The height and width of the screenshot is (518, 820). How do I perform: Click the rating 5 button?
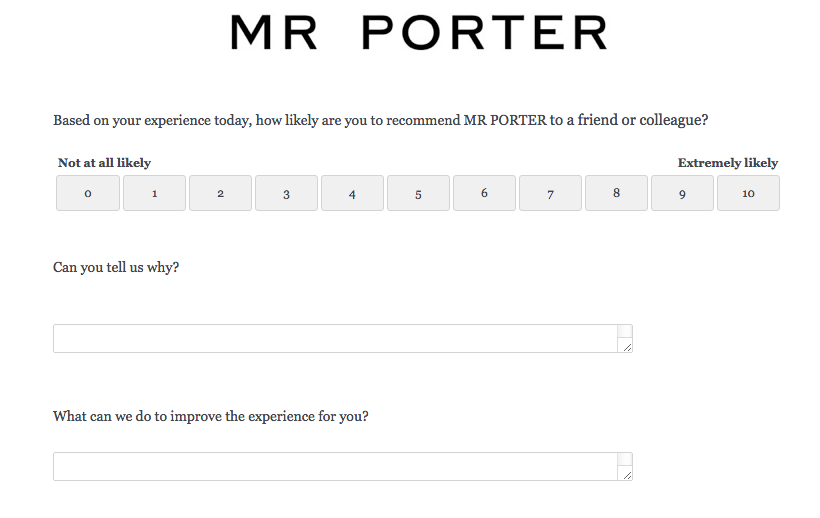[x=418, y=193]
